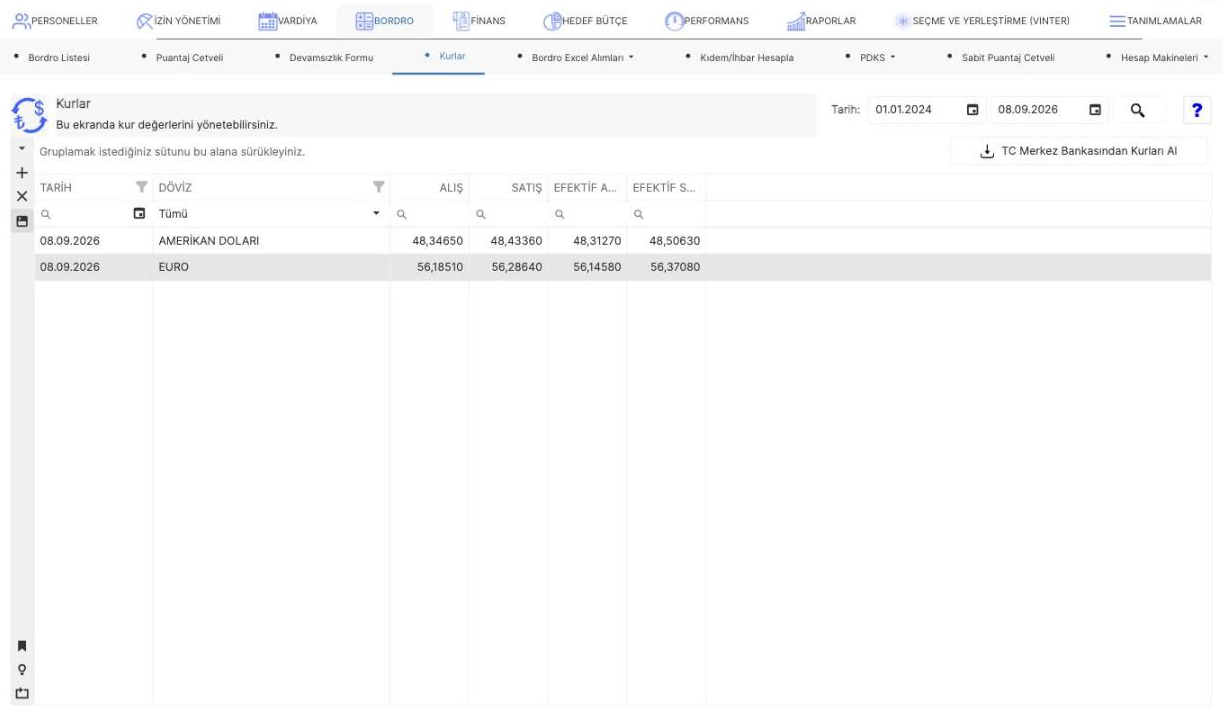Click TC Merkez Bankasından Kurları Al button

(x=1078, y=151)
